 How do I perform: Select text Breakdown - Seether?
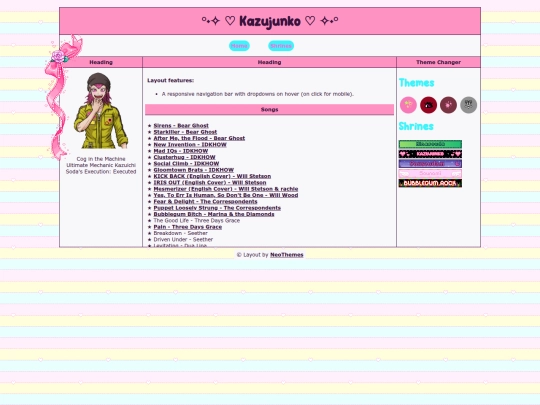(x=180, y=233)
